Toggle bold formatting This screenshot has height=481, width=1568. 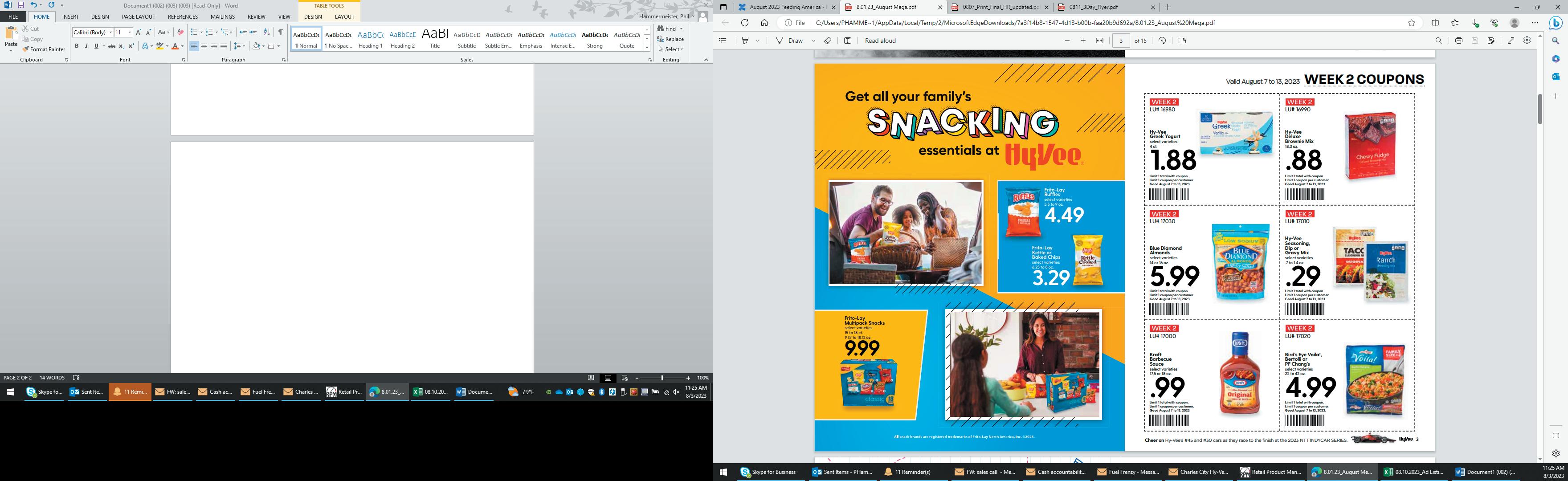pyautogui.click(x=77, y=46)
